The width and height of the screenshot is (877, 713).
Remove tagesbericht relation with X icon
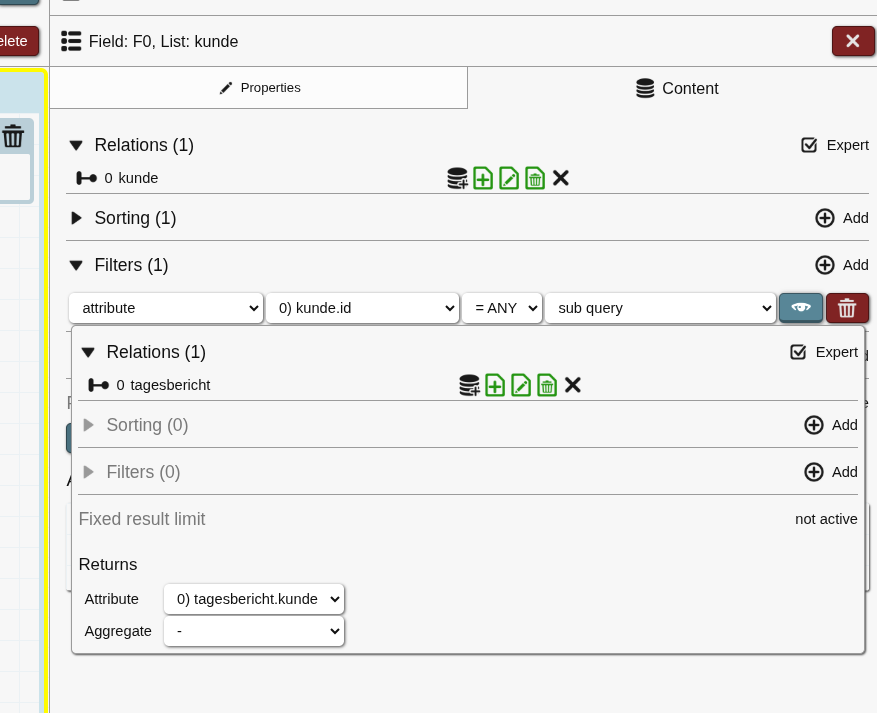coord(573,385)
